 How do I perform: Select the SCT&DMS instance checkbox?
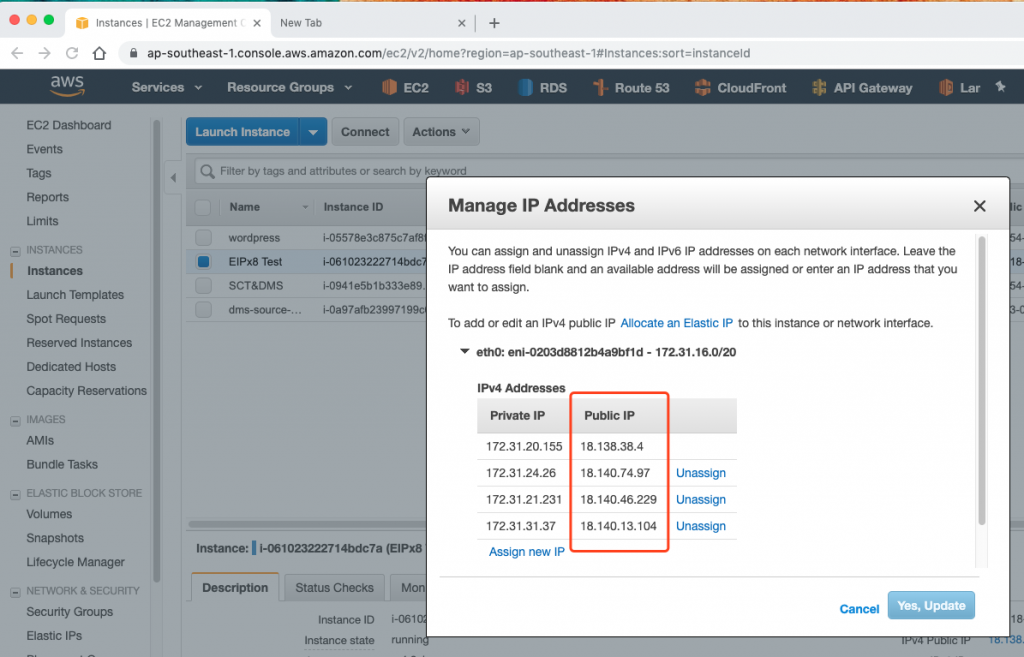tap(203, 285)
